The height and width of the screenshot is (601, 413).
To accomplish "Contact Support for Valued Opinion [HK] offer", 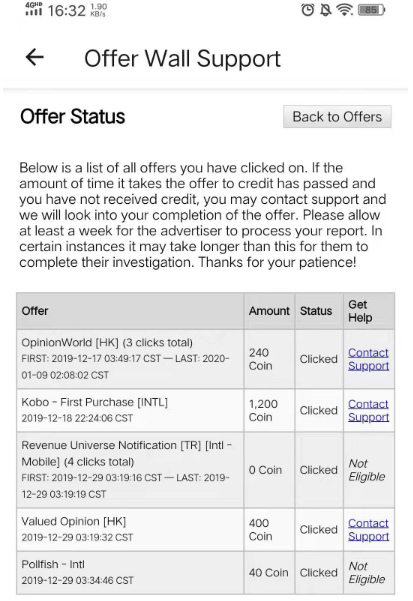I will [x=368, y=530].
